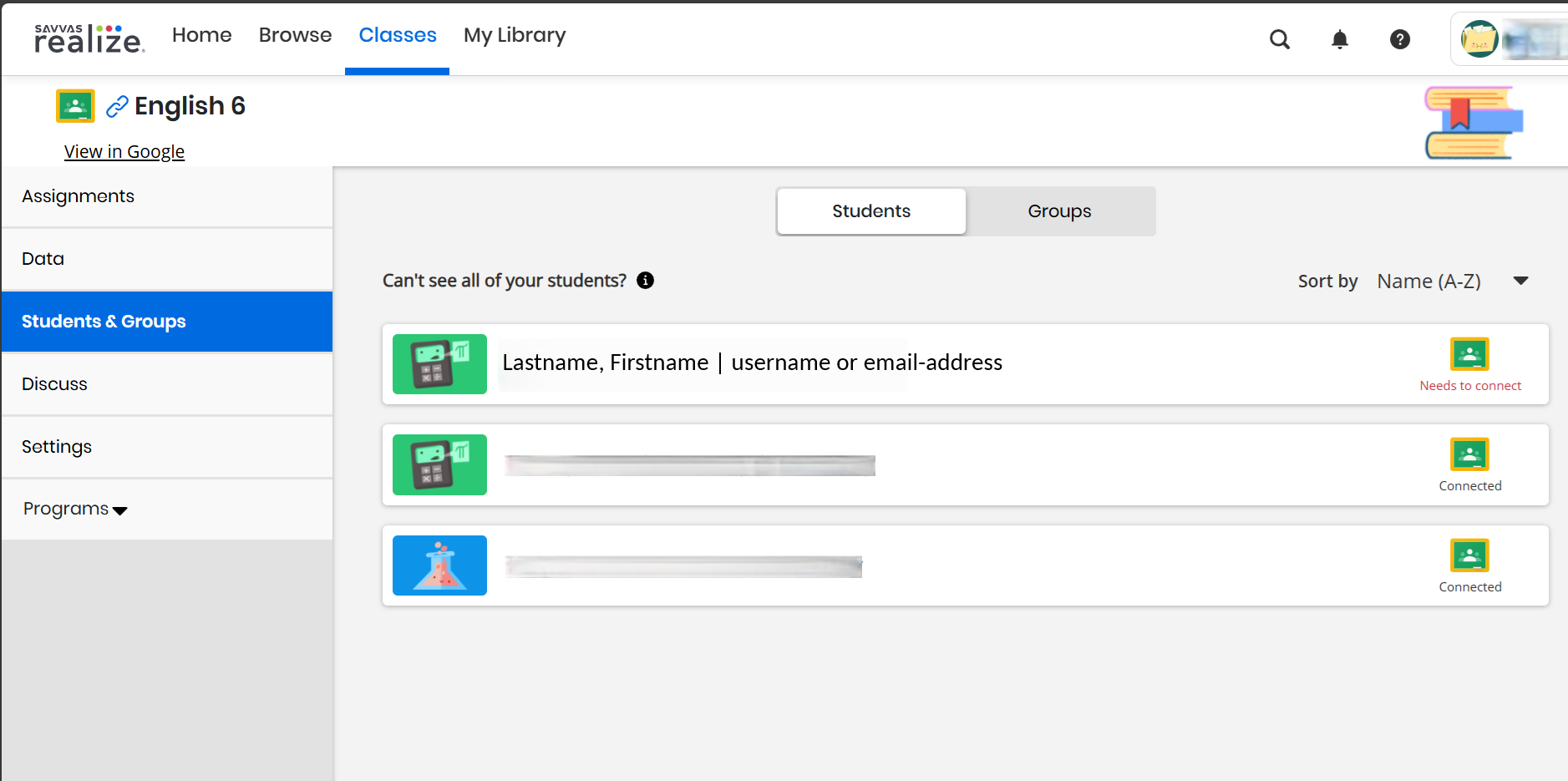Open Data in the sidebar
This screenshot has height=781, width=1568.
pyautogui.click(x=167, y=259)
